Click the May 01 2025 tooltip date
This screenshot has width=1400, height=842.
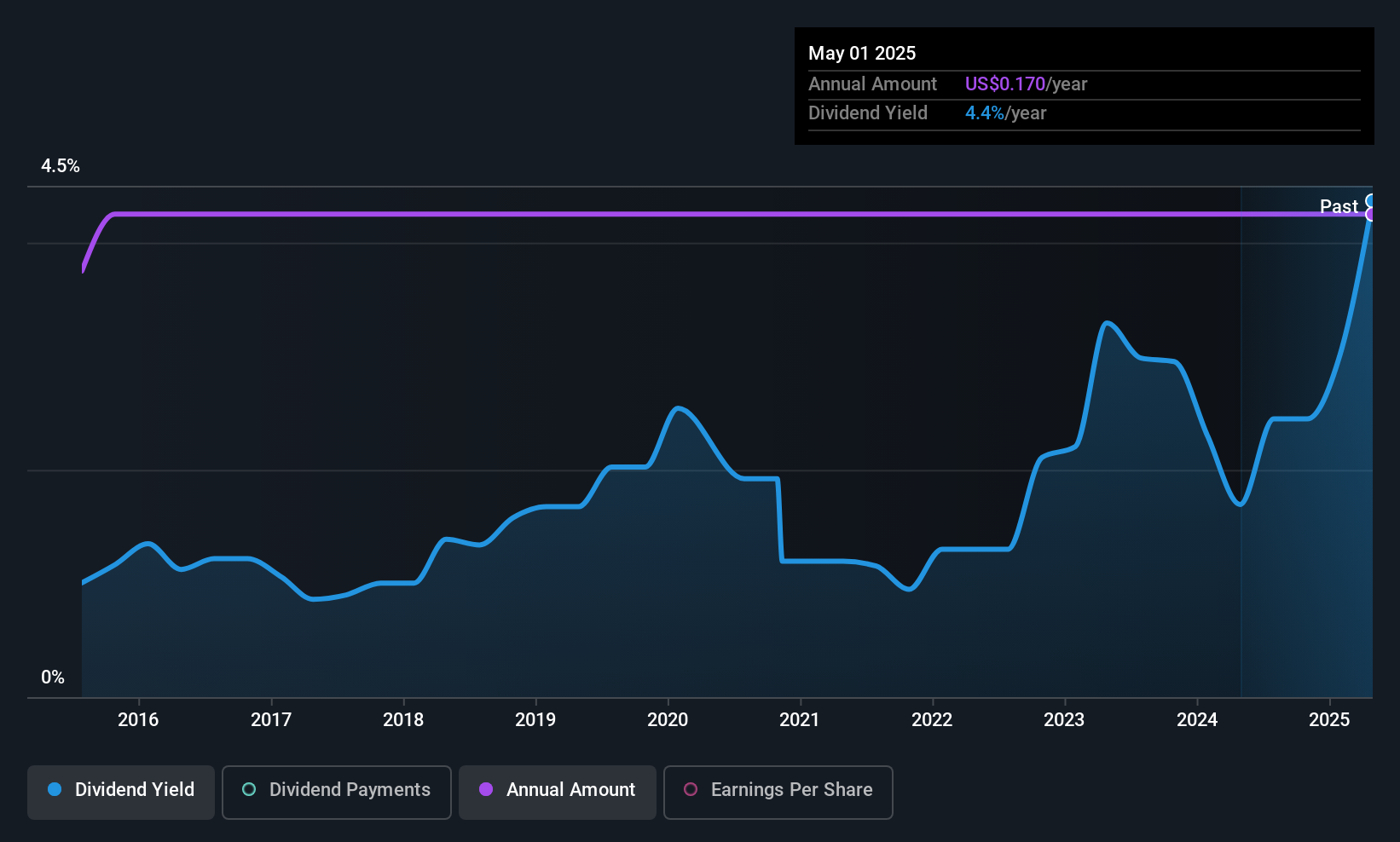point(862,53)
